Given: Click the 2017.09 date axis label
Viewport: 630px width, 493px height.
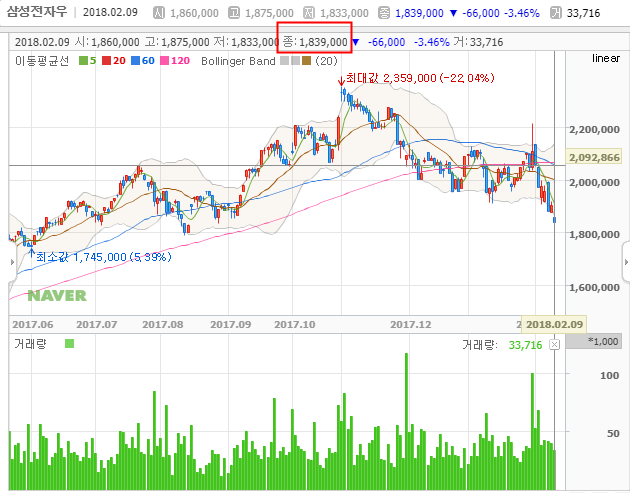Looking at the screenshot, I should coord(231,325).
